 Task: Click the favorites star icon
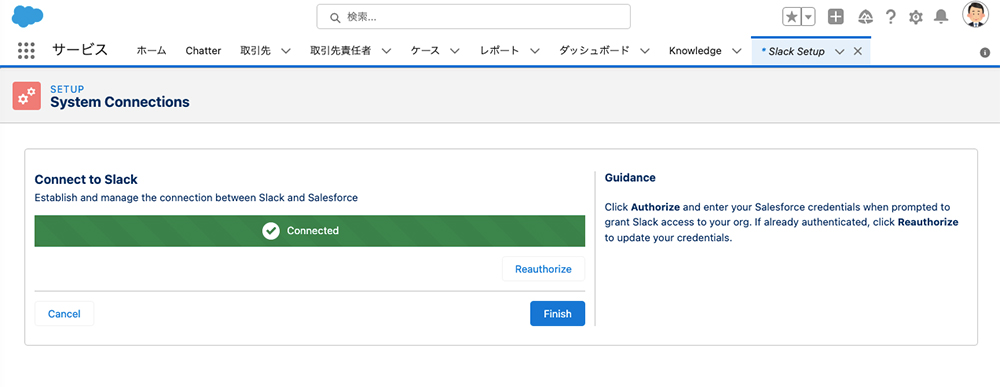791,17
